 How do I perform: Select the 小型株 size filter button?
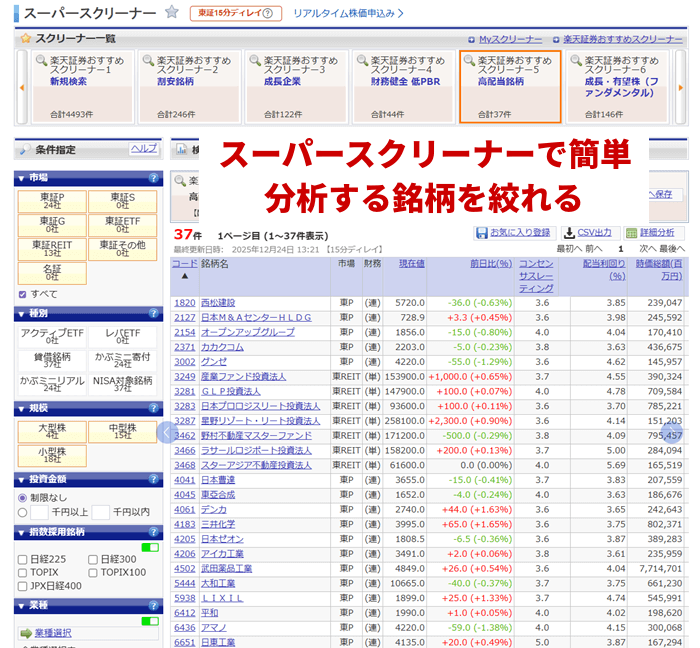[52, 456]
